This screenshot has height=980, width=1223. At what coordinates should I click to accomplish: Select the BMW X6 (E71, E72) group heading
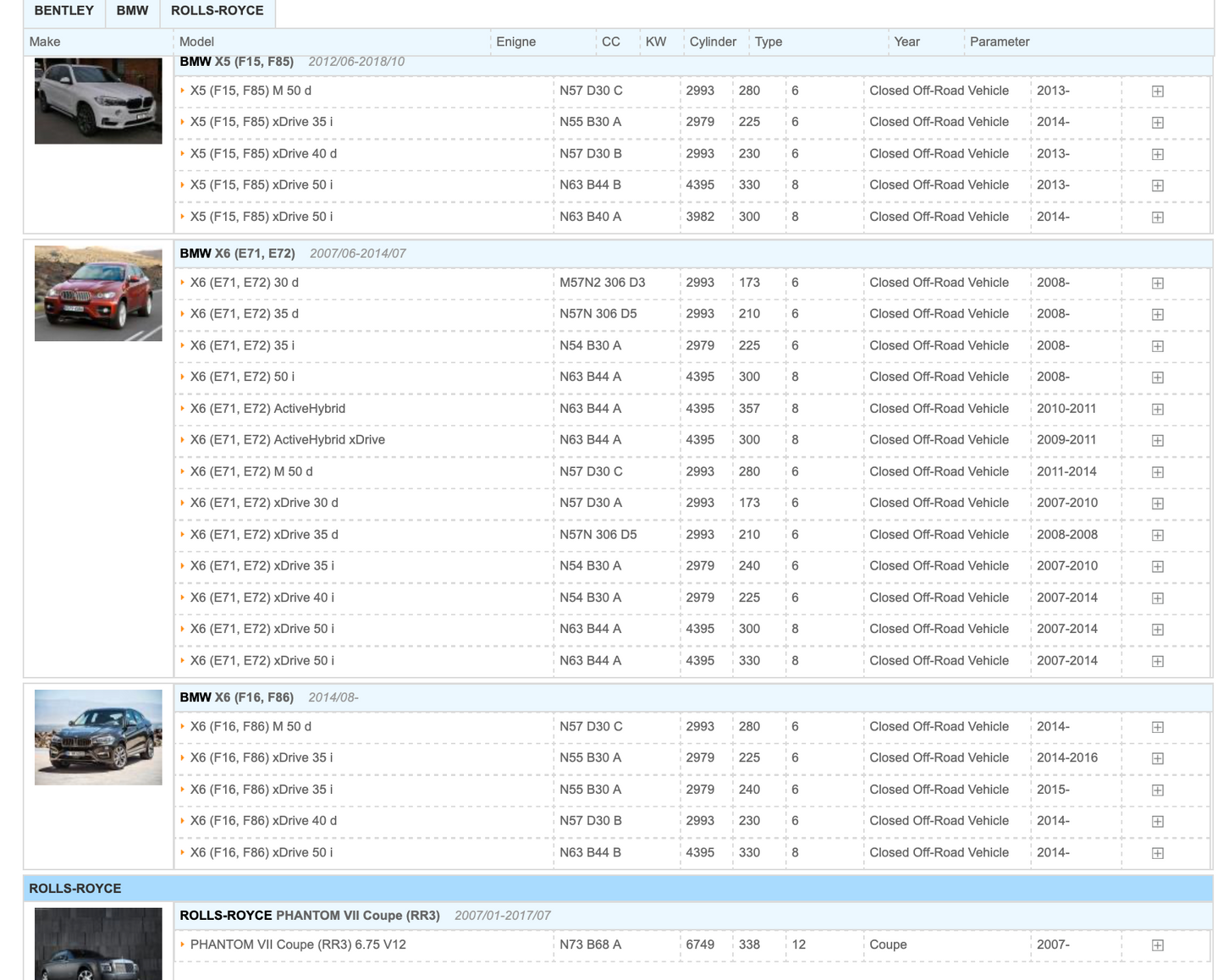pos(237,253)
